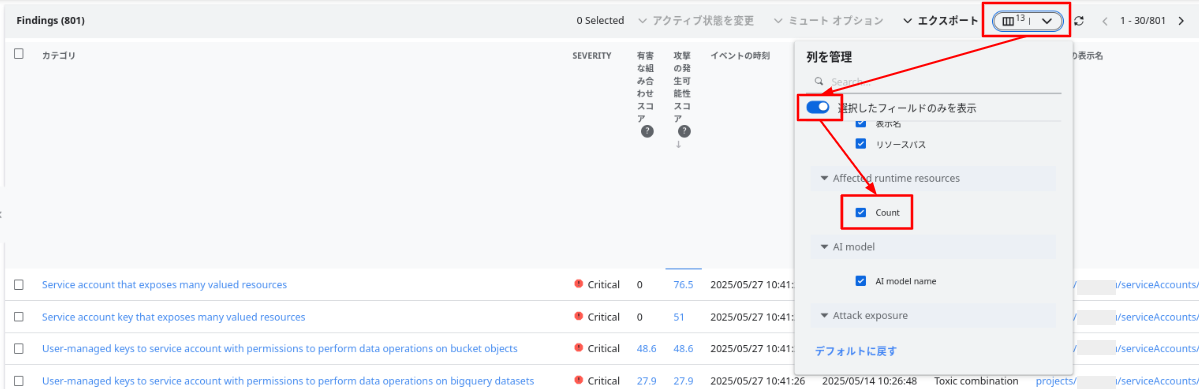Sort by the SEVERITY column header
Image resolution: width=1199 pixels, height=389 pixels.
[592, 56]
